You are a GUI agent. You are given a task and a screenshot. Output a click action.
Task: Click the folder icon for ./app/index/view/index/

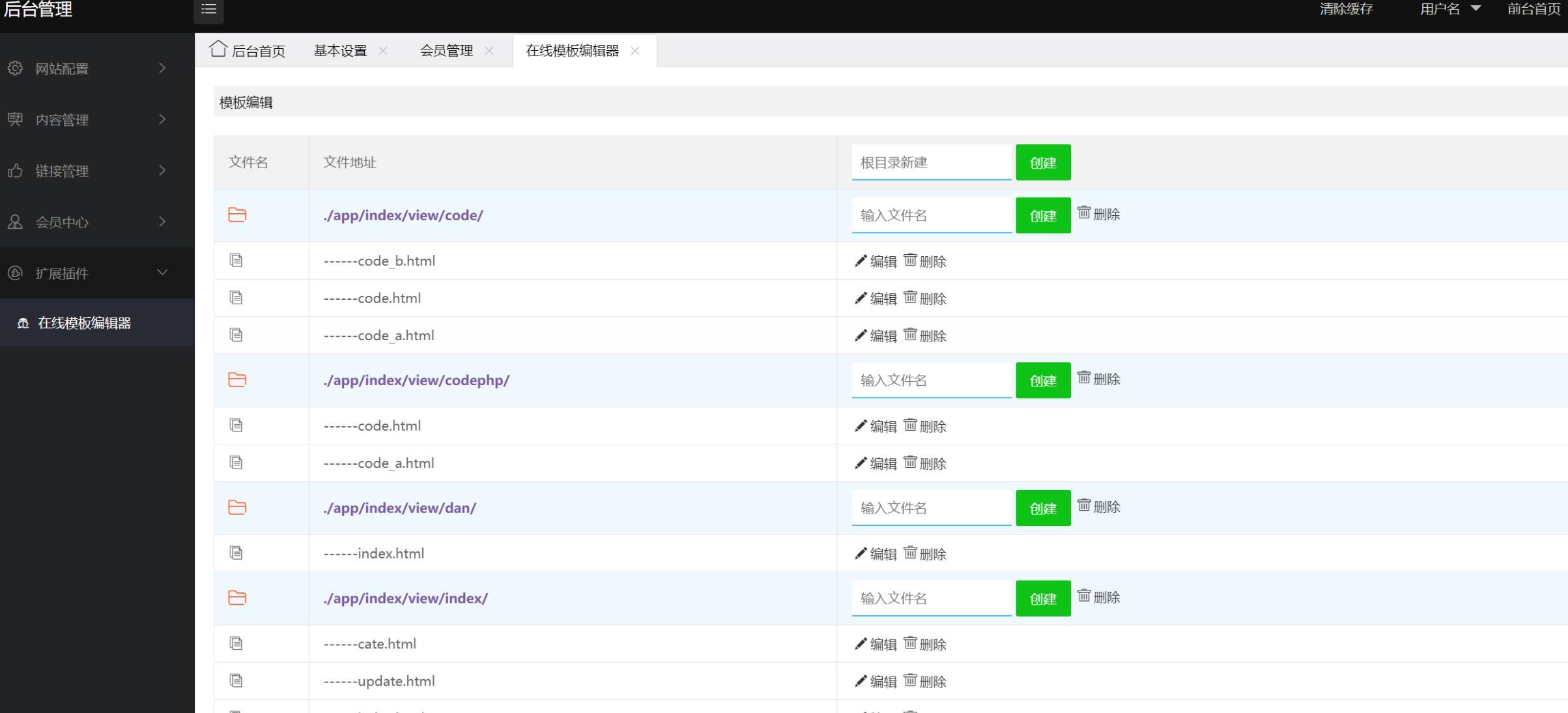click(237, 598)
